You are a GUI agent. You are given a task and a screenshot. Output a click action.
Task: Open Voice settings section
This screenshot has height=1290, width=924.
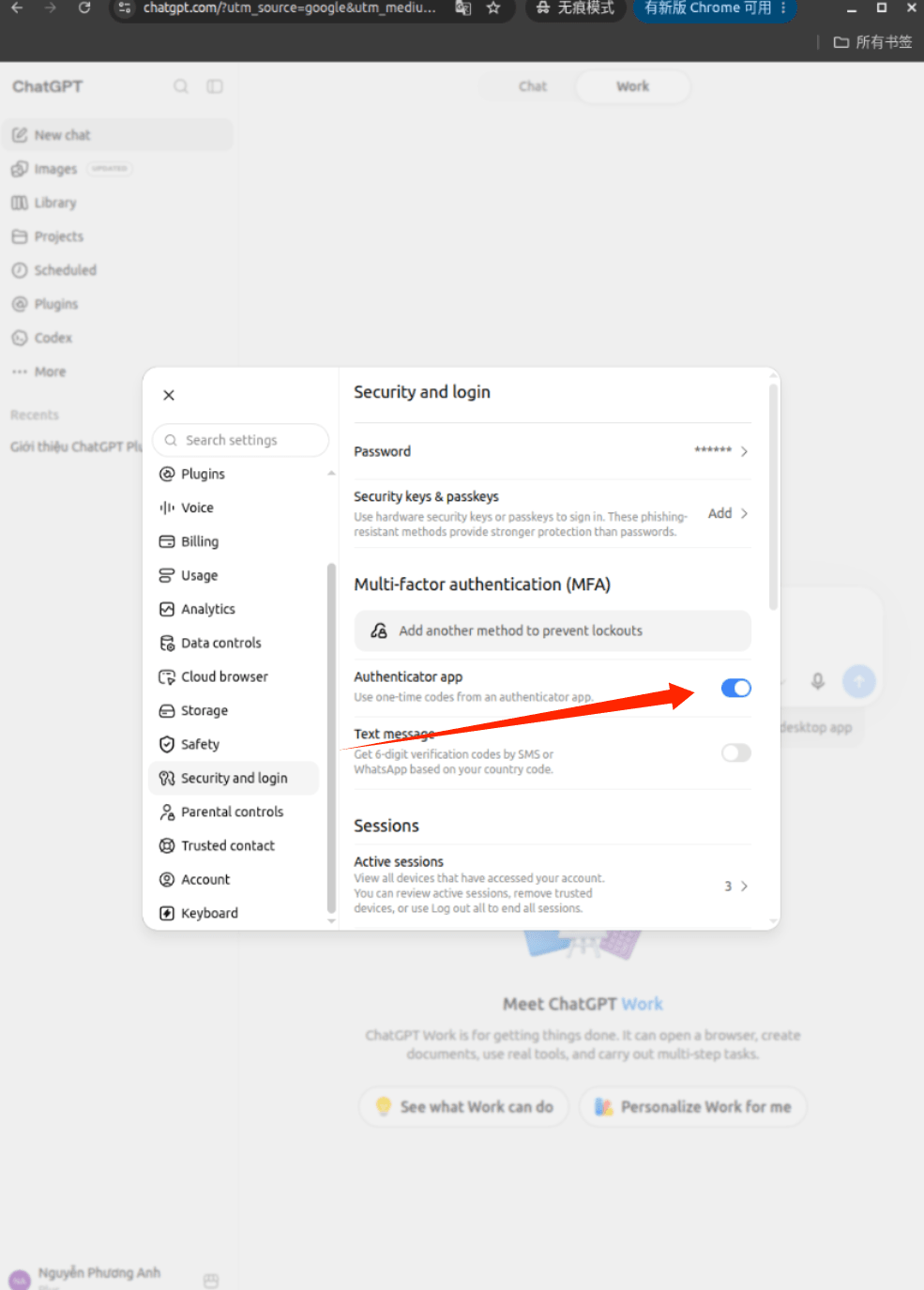pos(197,508)
